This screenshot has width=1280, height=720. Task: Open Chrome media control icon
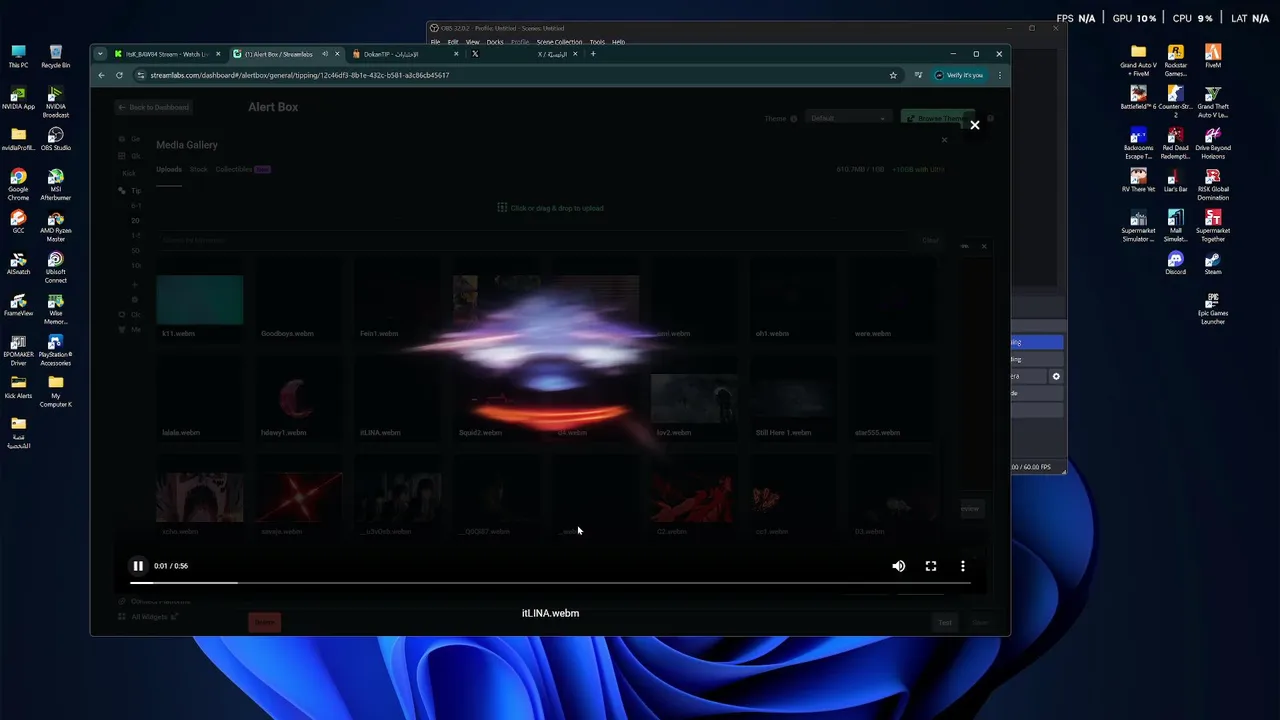918,75
